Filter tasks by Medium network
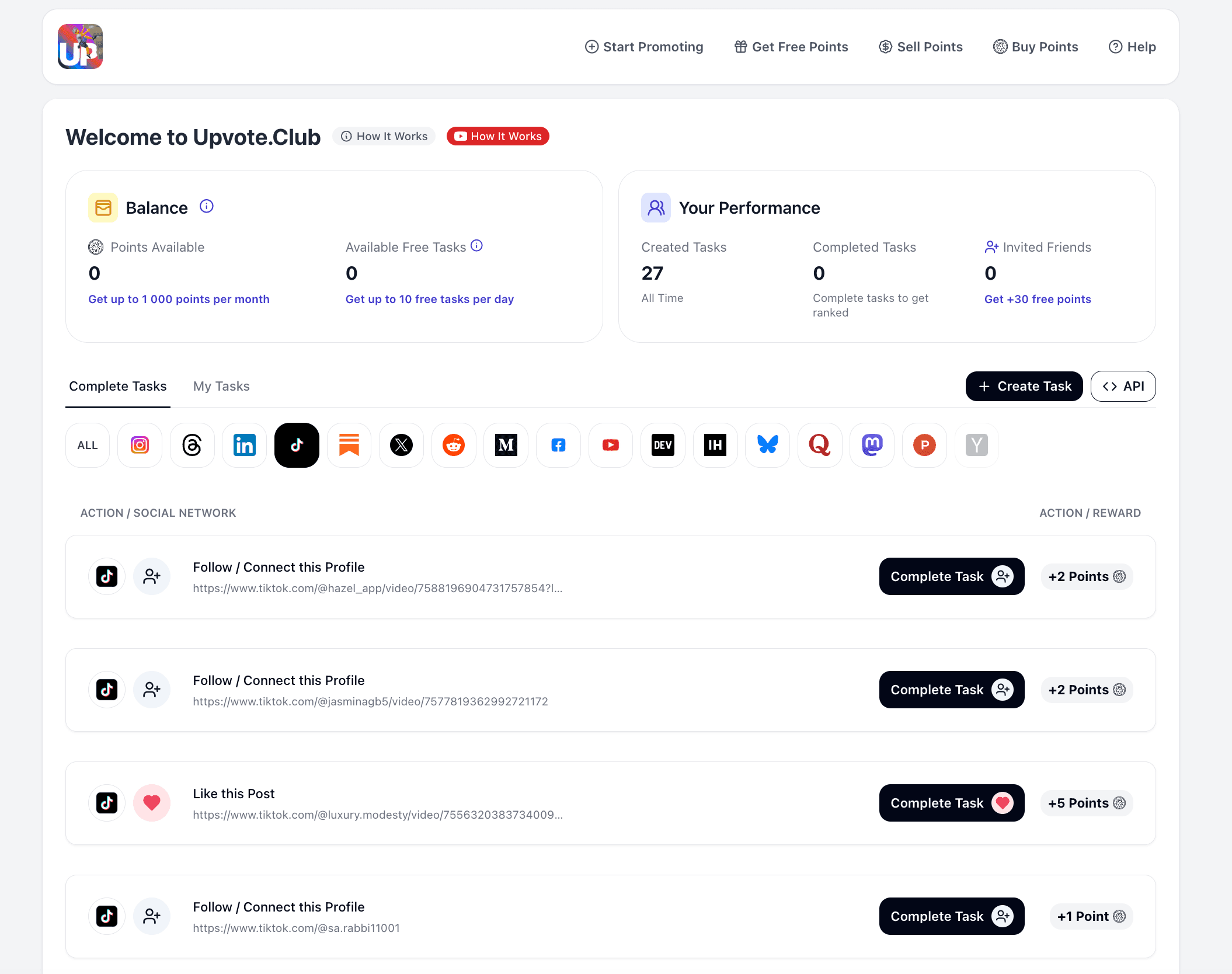Screen dimensions: 1232x974 (506, 445)
